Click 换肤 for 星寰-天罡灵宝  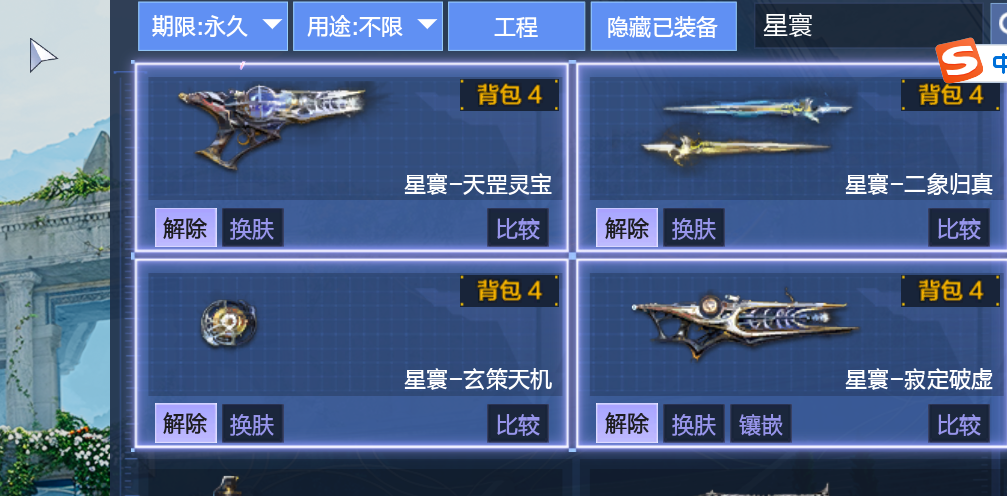click(x=252, y=227)
